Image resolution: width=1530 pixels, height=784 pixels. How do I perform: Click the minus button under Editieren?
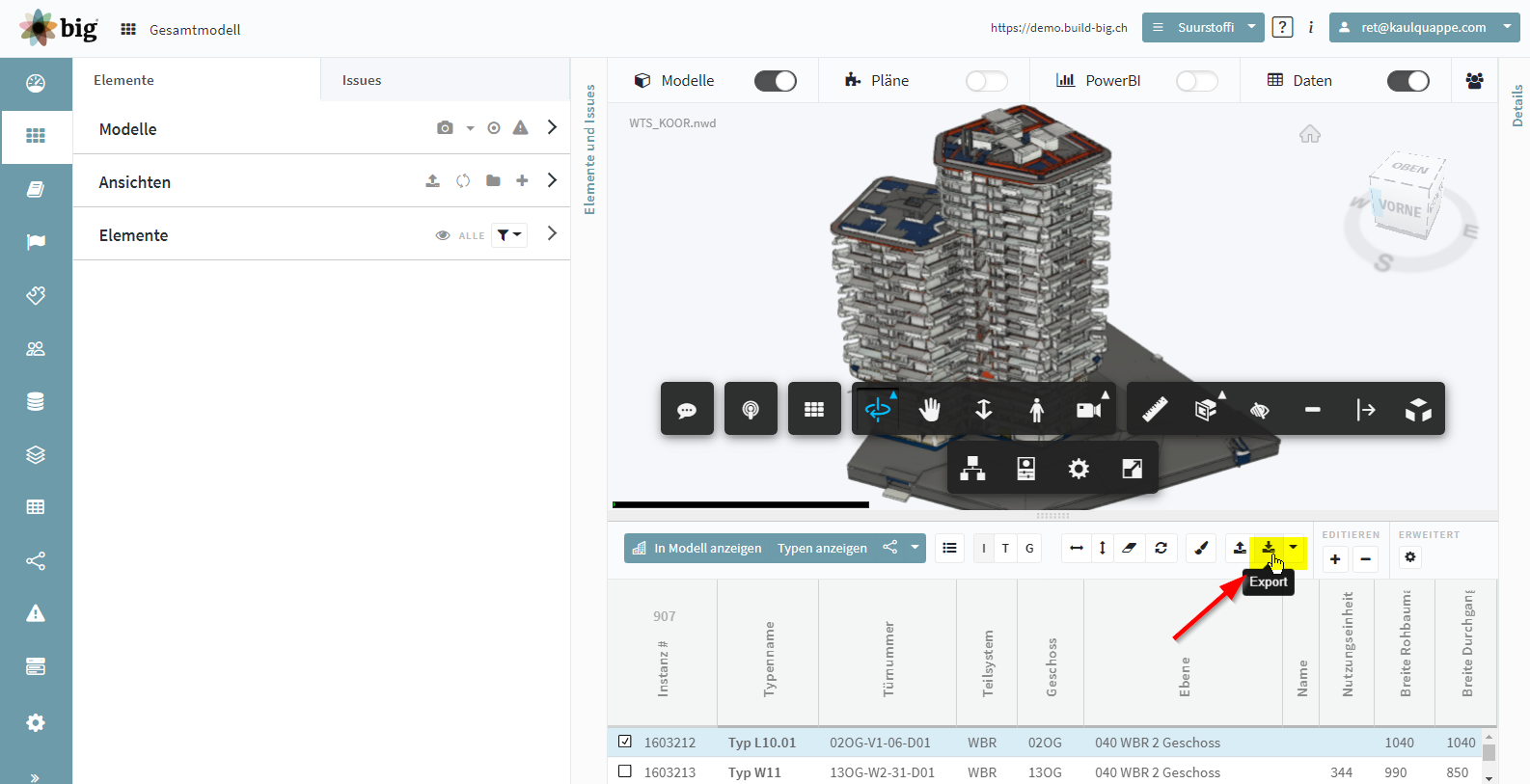coord(1365,558)
